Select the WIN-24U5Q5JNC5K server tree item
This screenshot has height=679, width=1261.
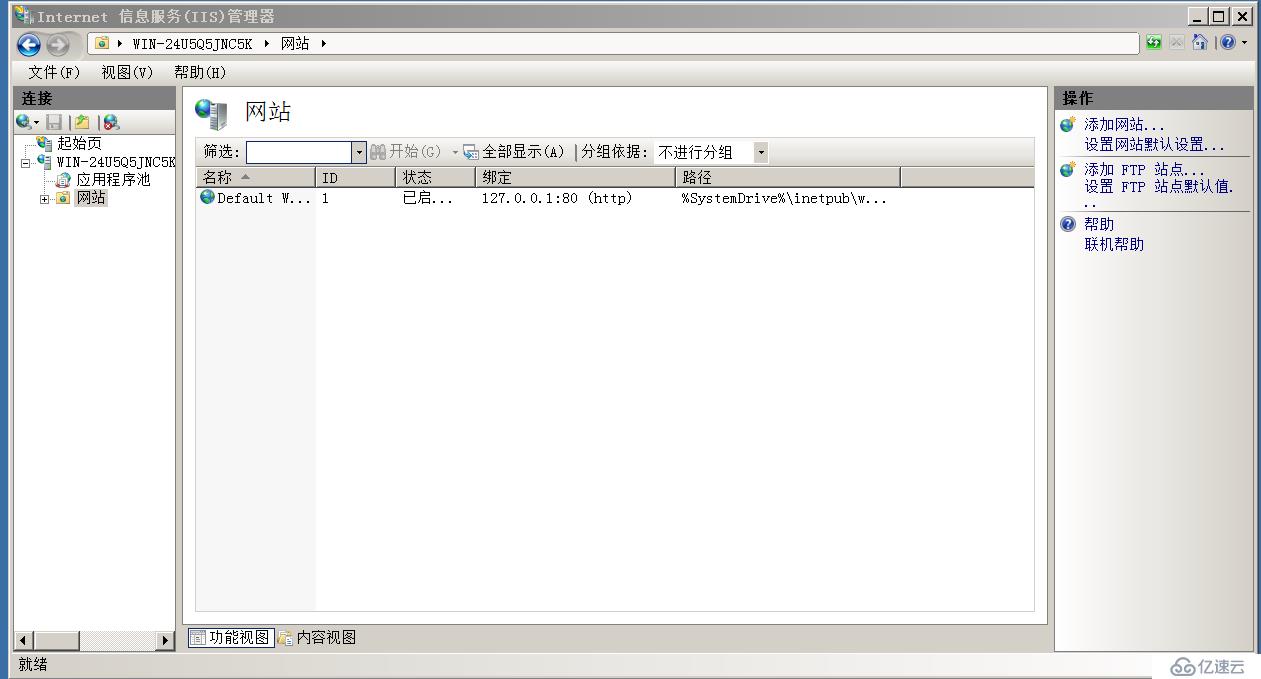pyautogui.click(x=115, y=162)
